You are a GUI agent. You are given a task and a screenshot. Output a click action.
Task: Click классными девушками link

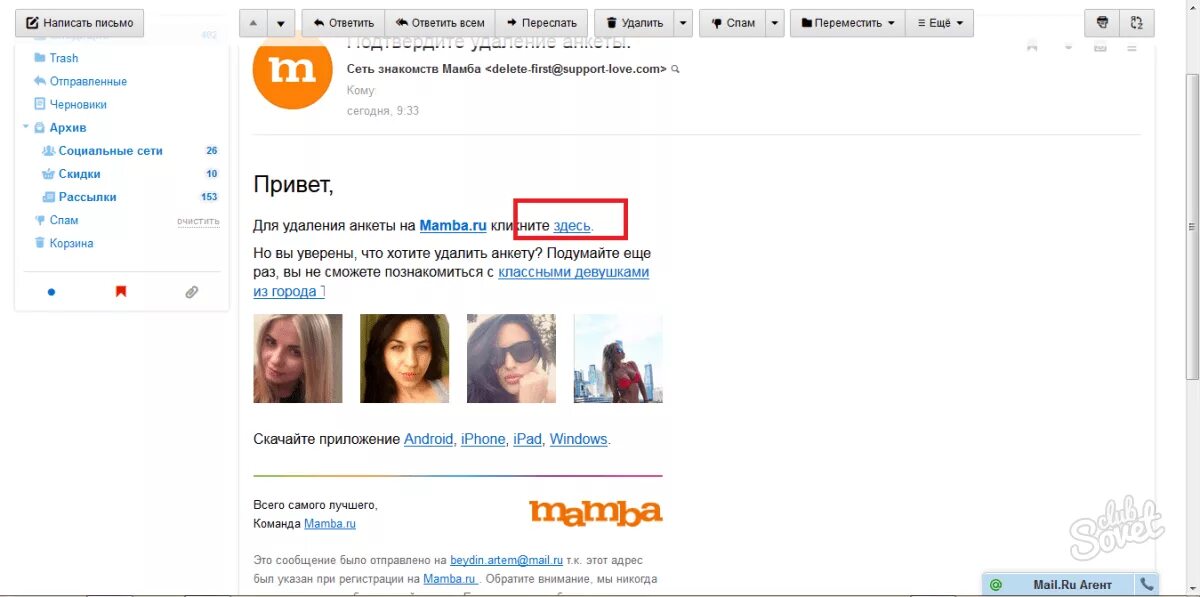574,272
